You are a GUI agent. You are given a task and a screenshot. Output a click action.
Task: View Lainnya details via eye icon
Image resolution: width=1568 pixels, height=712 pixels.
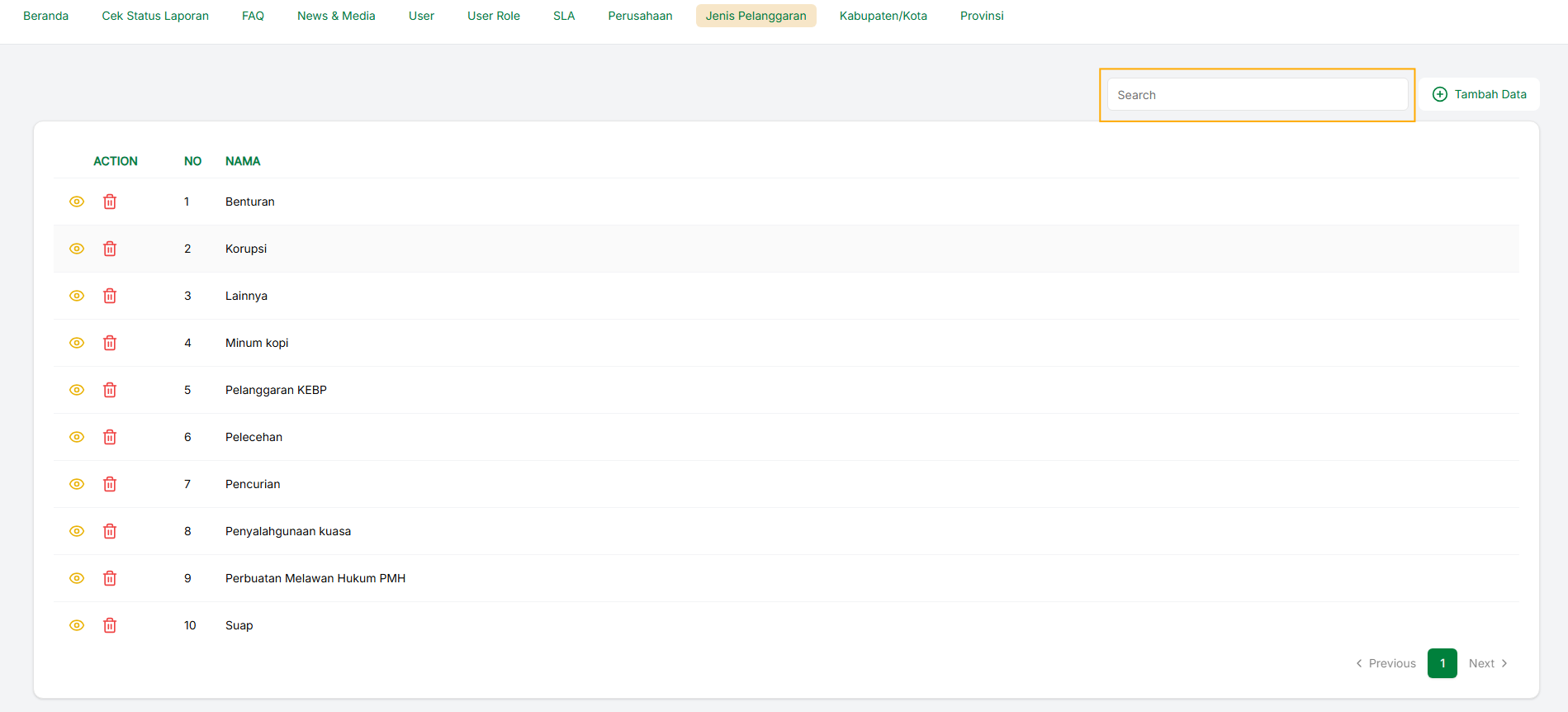click(77, 296)
